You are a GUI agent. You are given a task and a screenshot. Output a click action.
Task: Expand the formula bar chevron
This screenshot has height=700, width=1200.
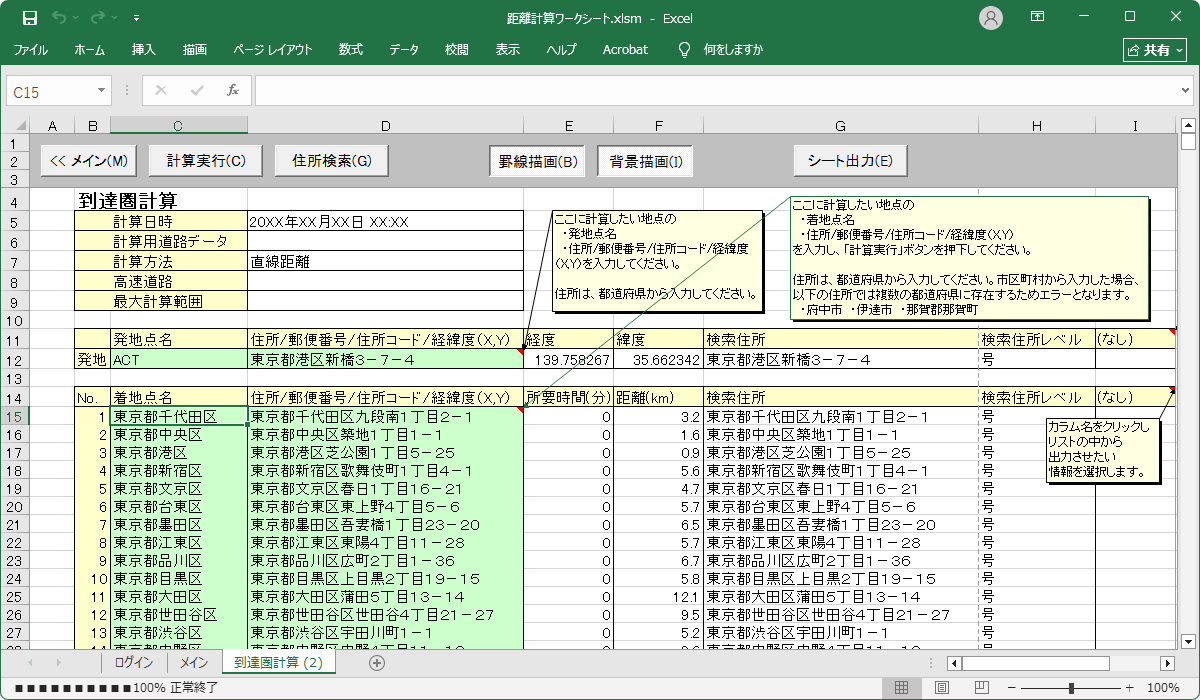pyautogui.click(x=1186, y=91)
